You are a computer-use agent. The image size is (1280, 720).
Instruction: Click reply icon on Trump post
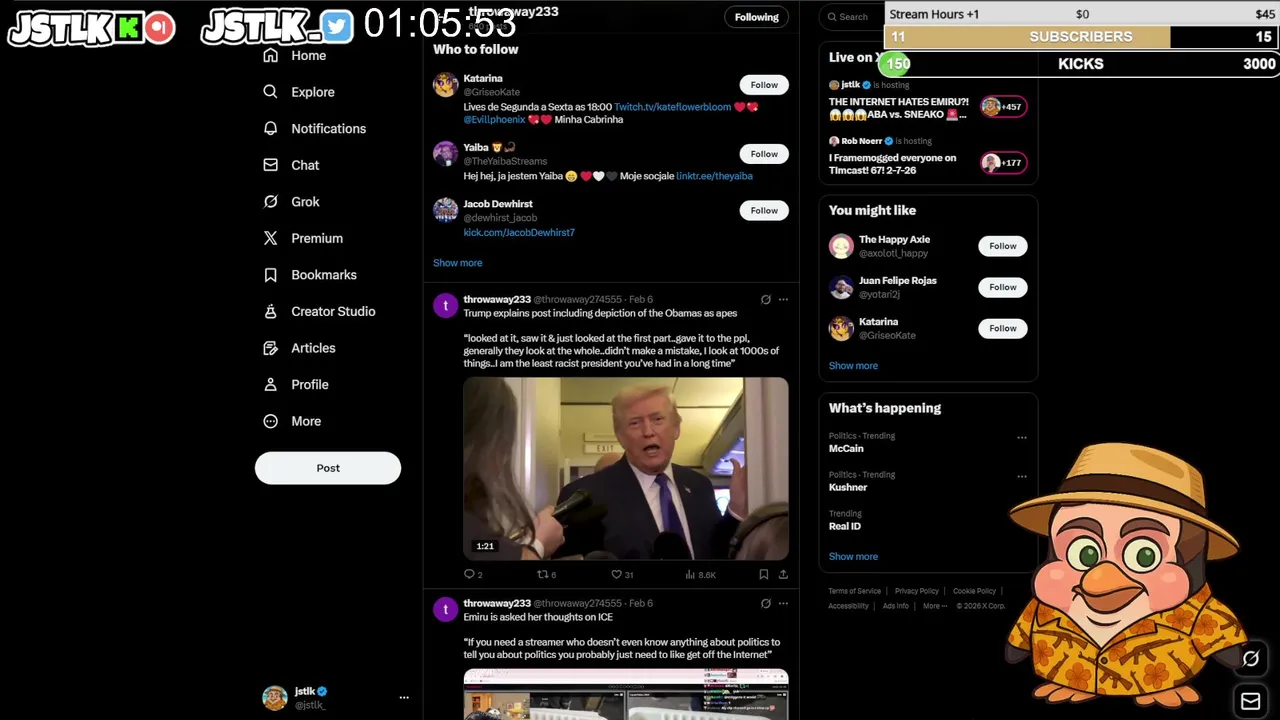pyautogui.click(x=469, y=574)
